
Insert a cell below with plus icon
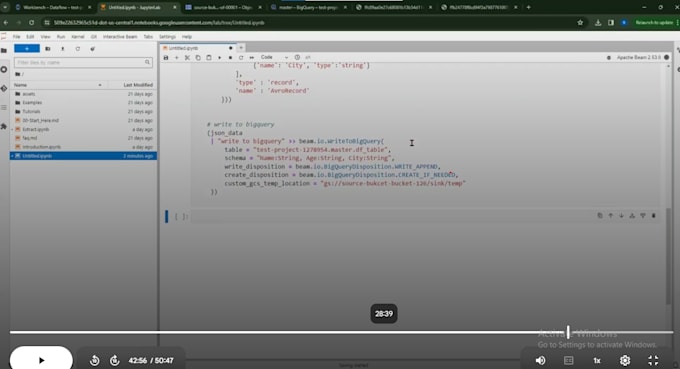click(x=177, y=57)
